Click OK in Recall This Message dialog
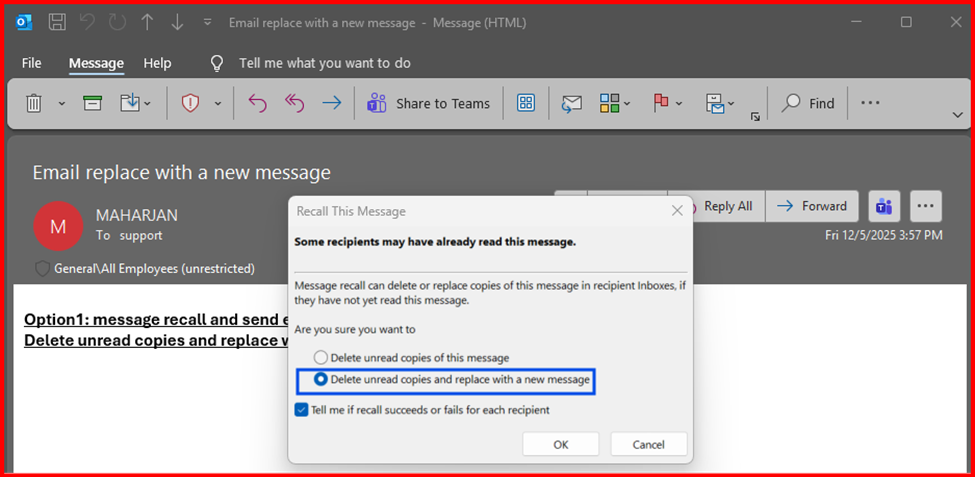The image size is (975, 477). 560,444
